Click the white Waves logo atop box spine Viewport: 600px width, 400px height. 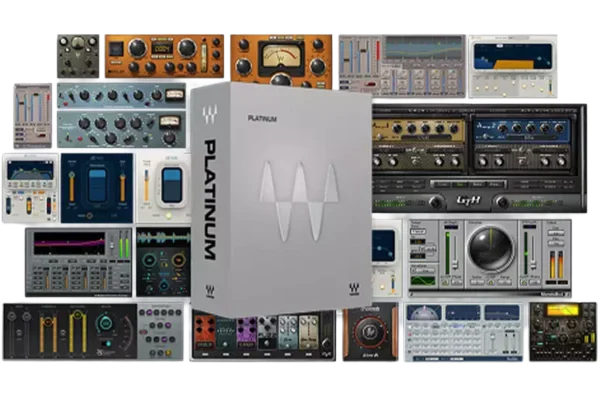click(x=210, y=114)
